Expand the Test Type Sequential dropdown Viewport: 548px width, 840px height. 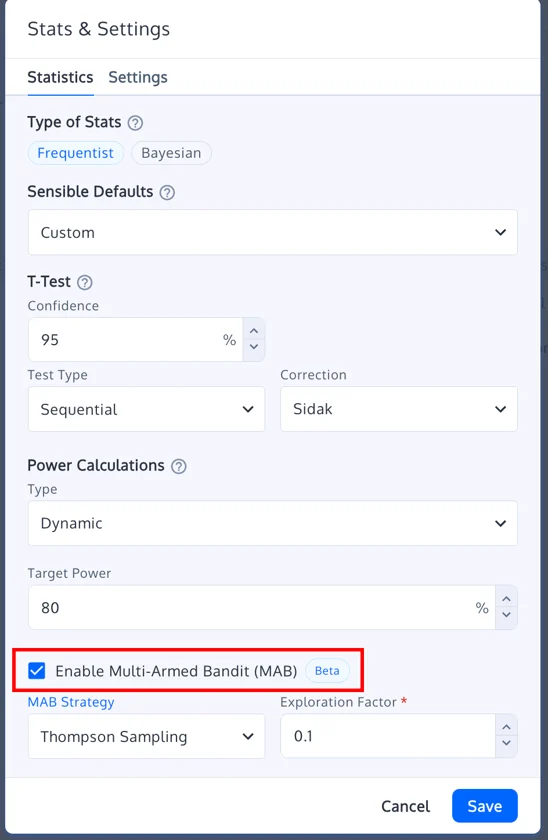tap(146, 409)
